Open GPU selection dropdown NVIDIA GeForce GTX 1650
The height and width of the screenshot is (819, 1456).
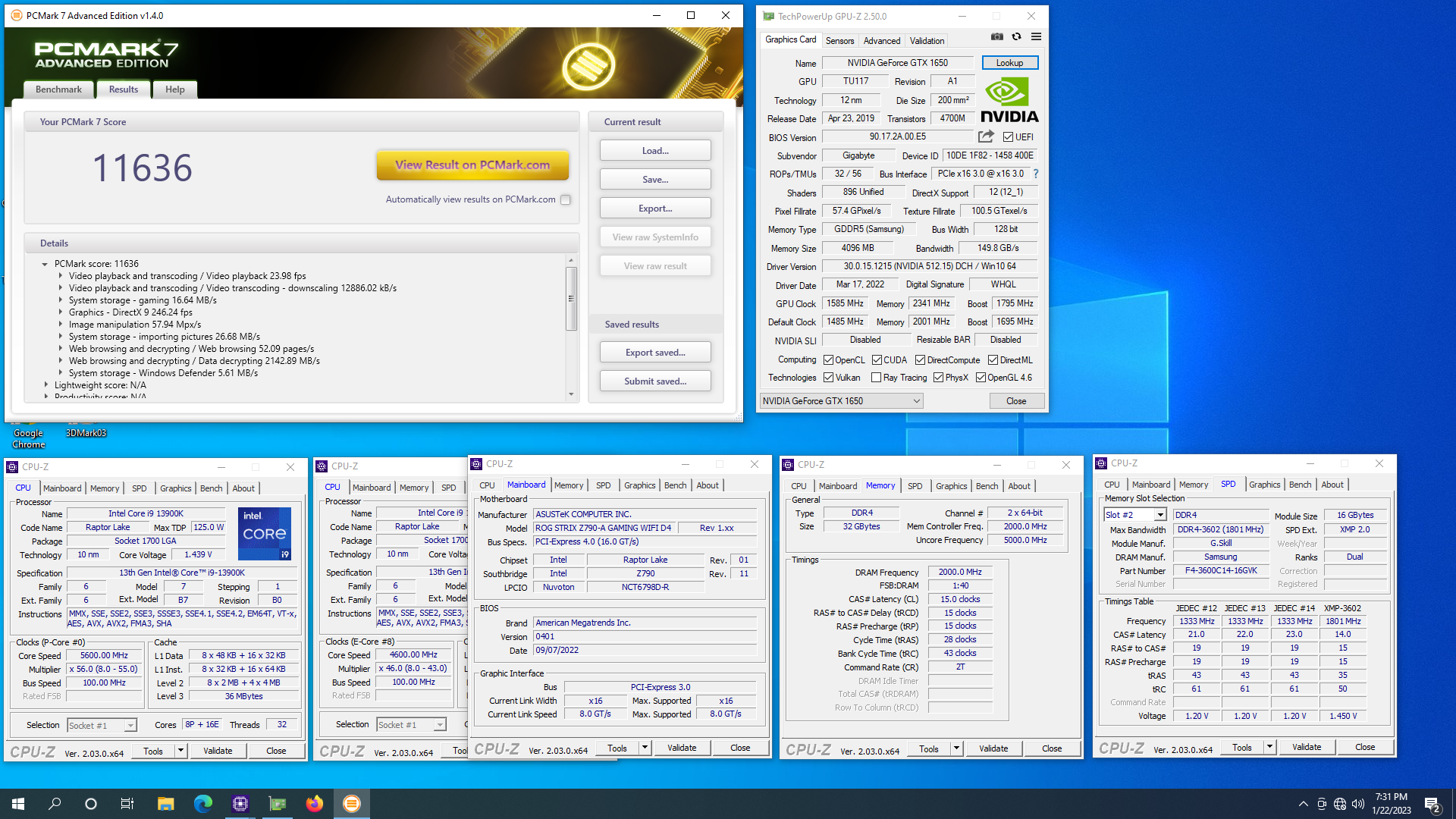pos(841,401)
